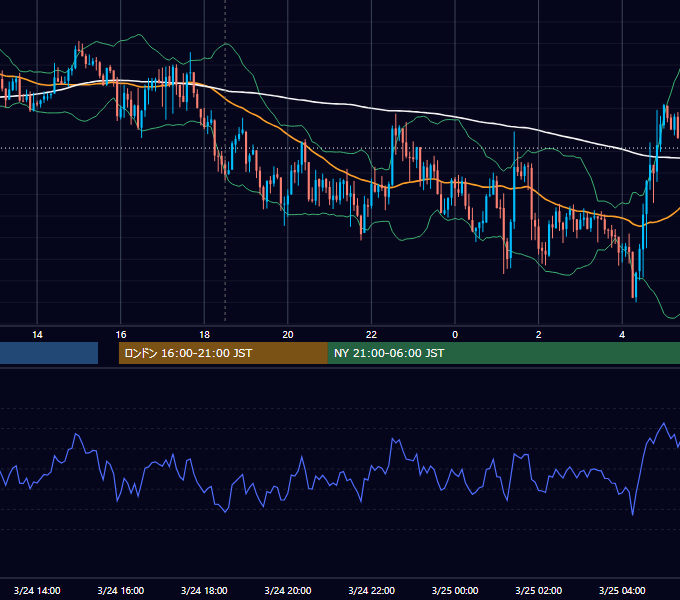Click the 18 hour axis label
Viewport: 680px width, 600px height.
pos(204,335)
